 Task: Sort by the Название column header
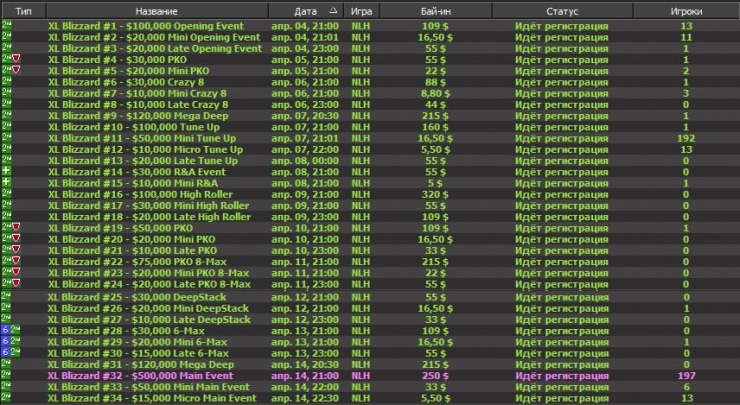click(x=157, y=11)
